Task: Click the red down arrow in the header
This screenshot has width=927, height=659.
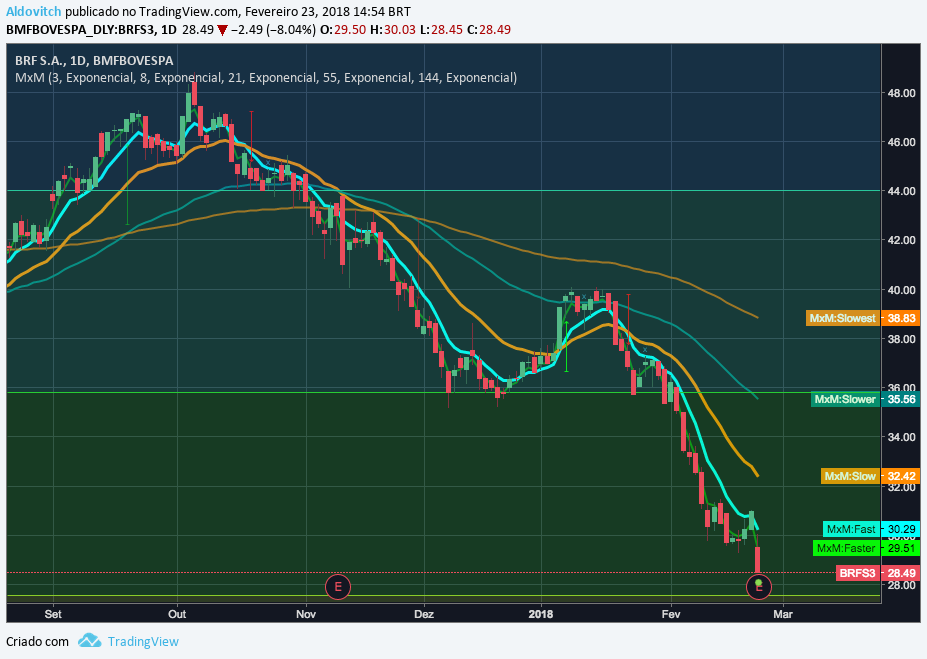Action: pyautogui.click(x=222, y=30)
